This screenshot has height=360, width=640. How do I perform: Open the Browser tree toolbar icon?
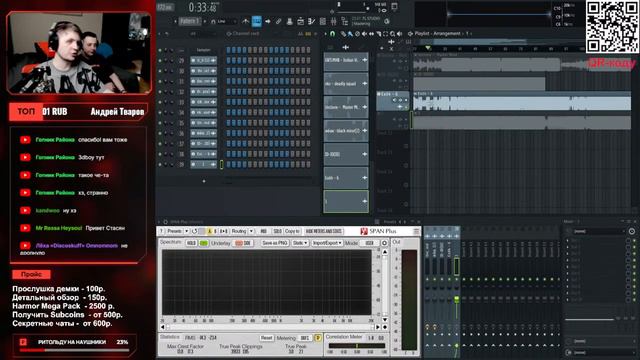[x=344, y=21]
